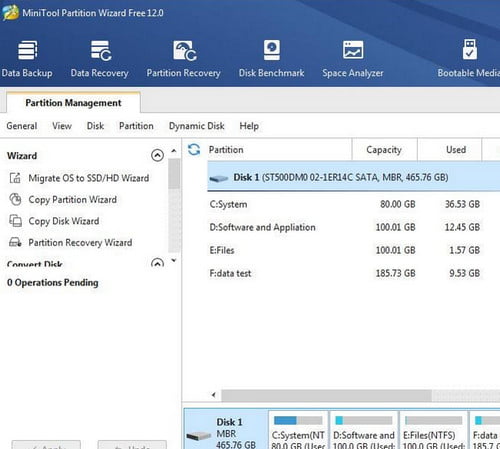
Task: Launch Space Analyzer
Action: pos(353,59)
